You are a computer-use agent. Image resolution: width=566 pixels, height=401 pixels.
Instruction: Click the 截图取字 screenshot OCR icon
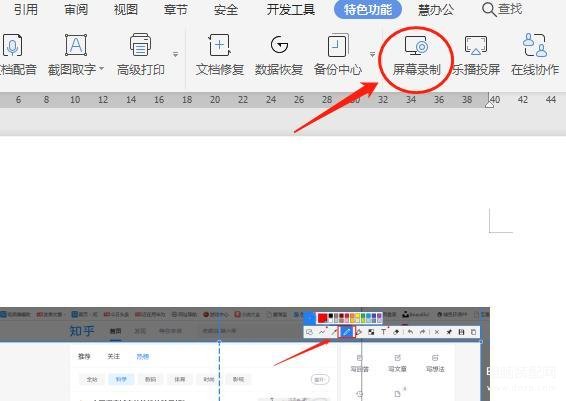[x=76, y=45]
